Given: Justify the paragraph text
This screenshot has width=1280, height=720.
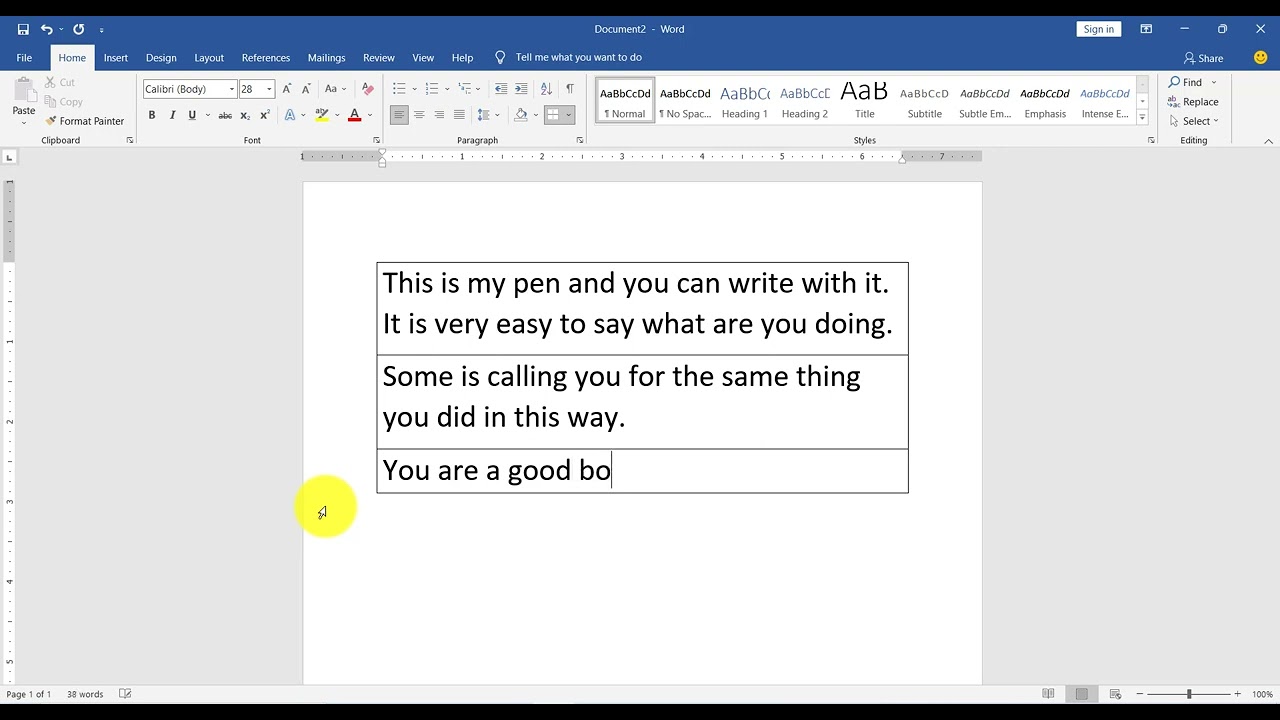Looking at the screenshot, I should [459, 115].
